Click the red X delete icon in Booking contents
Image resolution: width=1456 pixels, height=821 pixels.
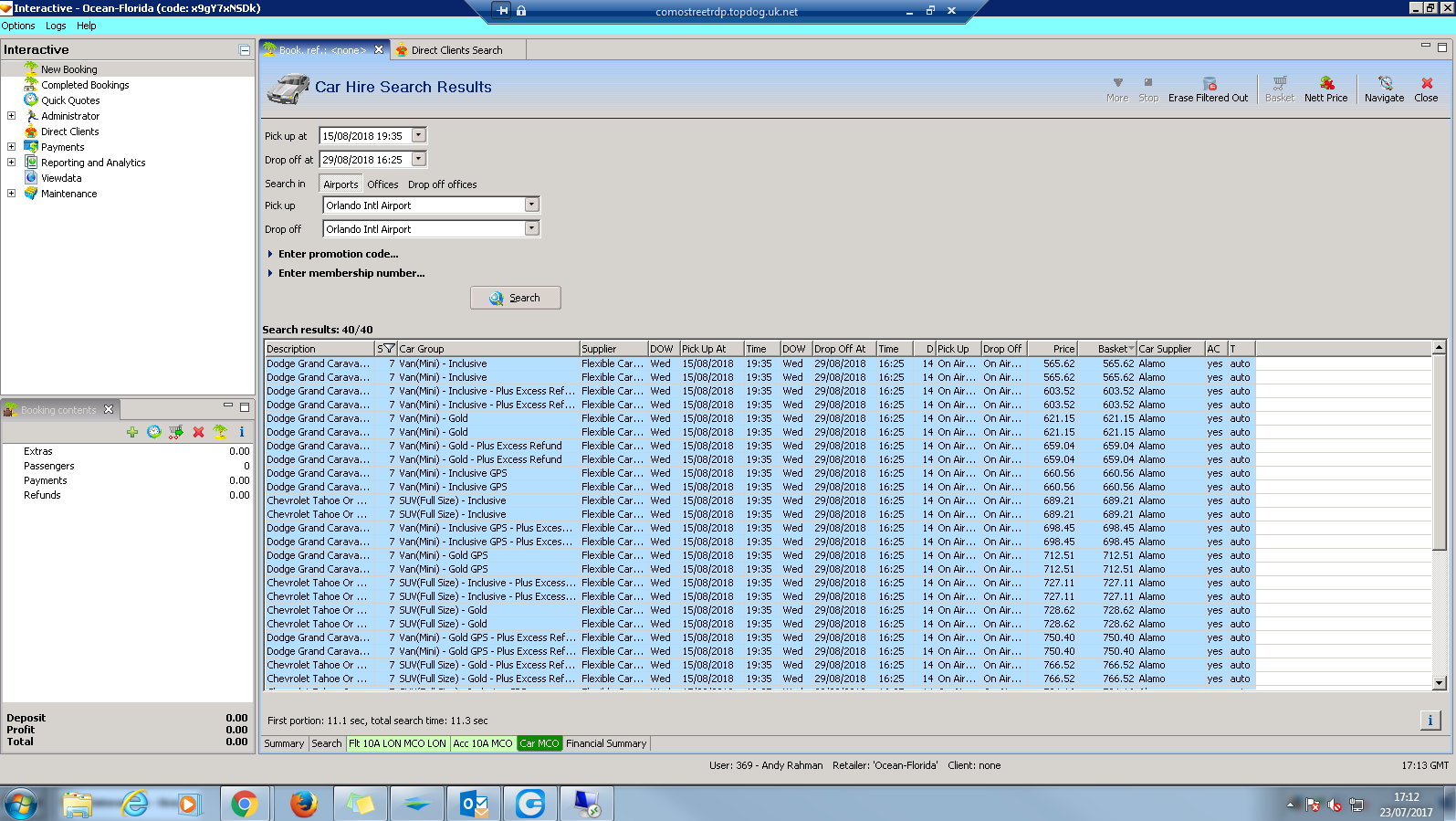(x=198, y=432)
